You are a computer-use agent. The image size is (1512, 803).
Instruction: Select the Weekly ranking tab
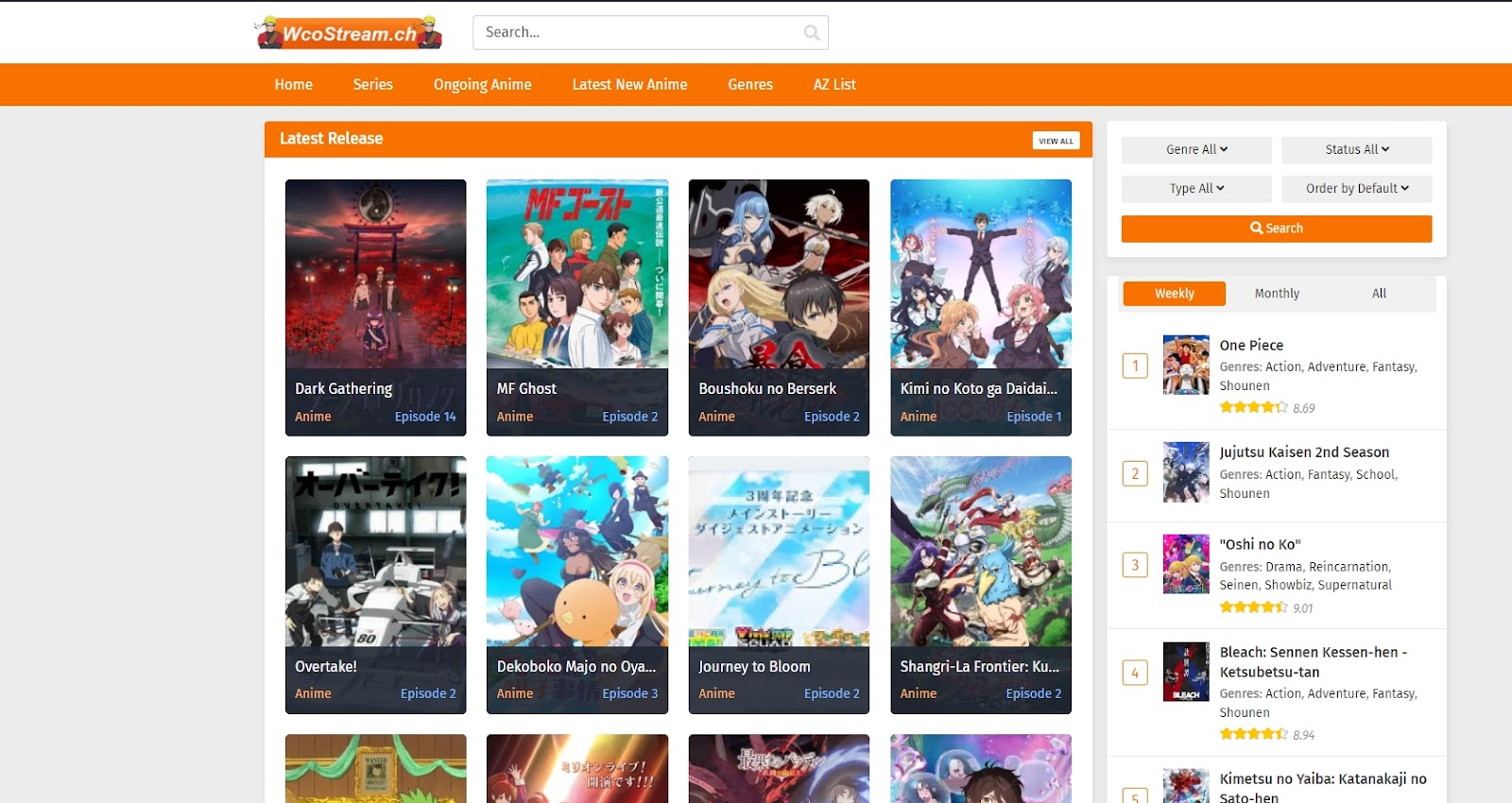pos(1175,294)
